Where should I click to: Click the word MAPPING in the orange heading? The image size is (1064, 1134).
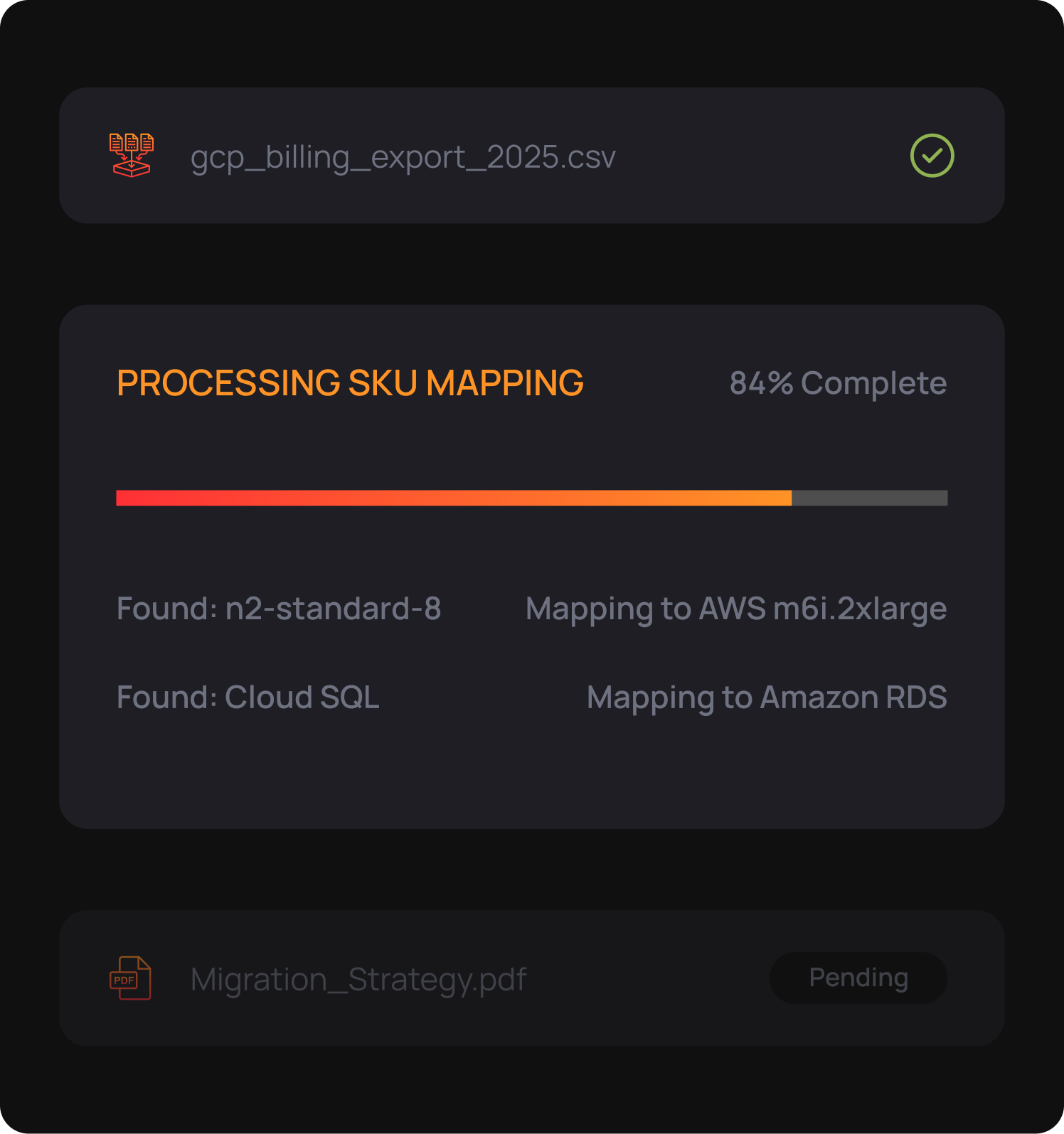coord(504,383)
